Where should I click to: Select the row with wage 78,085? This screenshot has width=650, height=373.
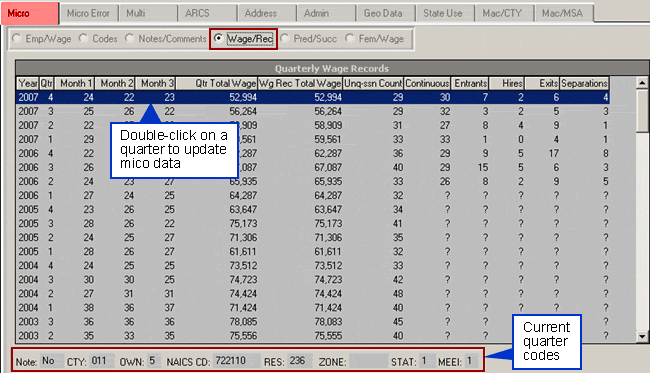313,322
